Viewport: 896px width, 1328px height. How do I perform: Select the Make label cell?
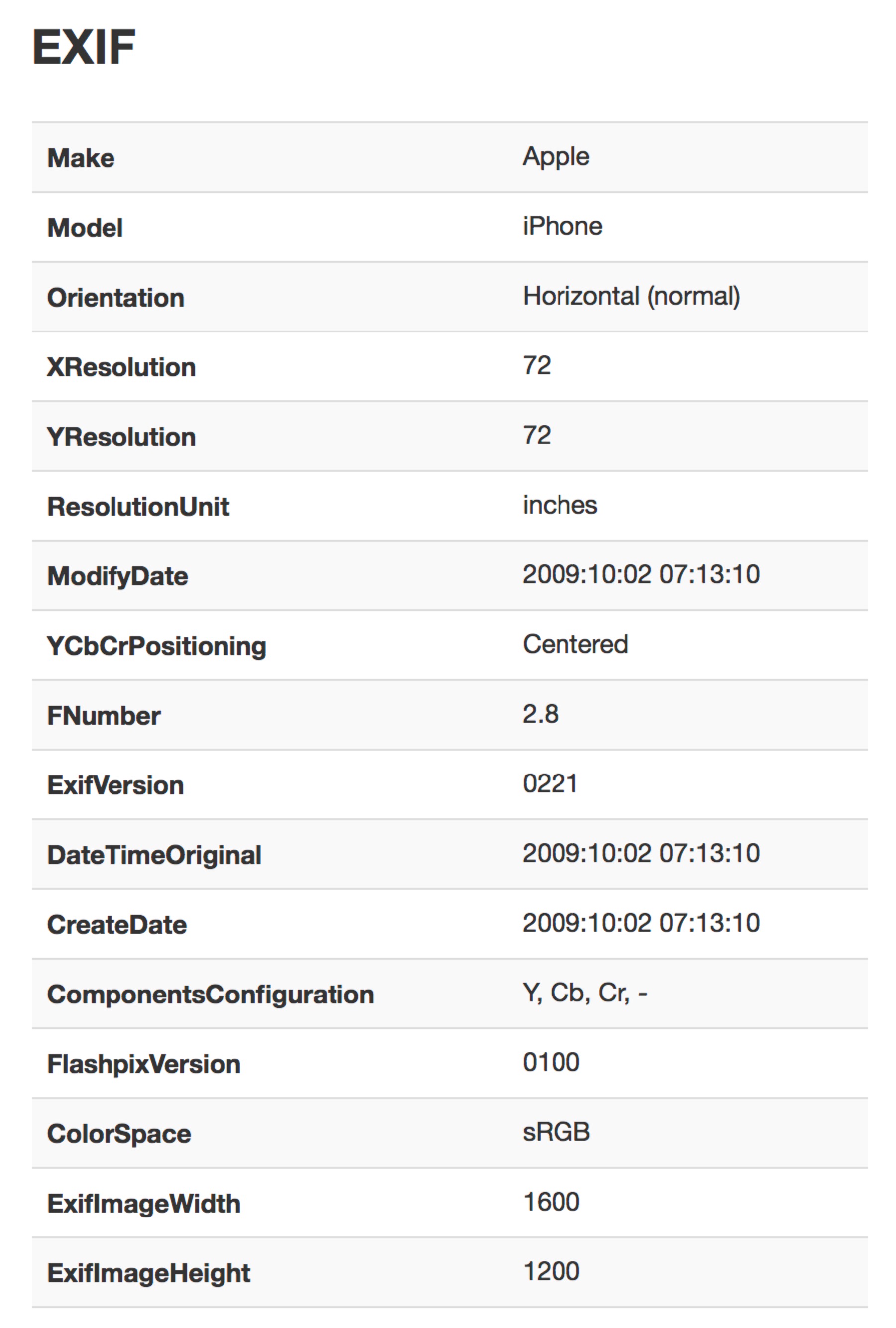click(81, 158)
